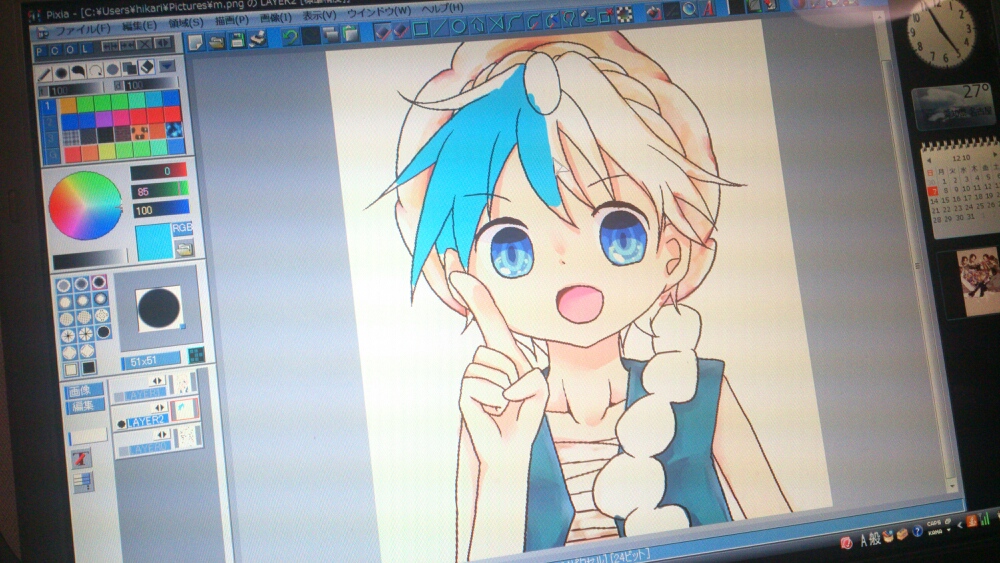The height and width of the screenshot is (563, 1000).
Task: Open the 表示(V) menu
Action: [319, 15]
